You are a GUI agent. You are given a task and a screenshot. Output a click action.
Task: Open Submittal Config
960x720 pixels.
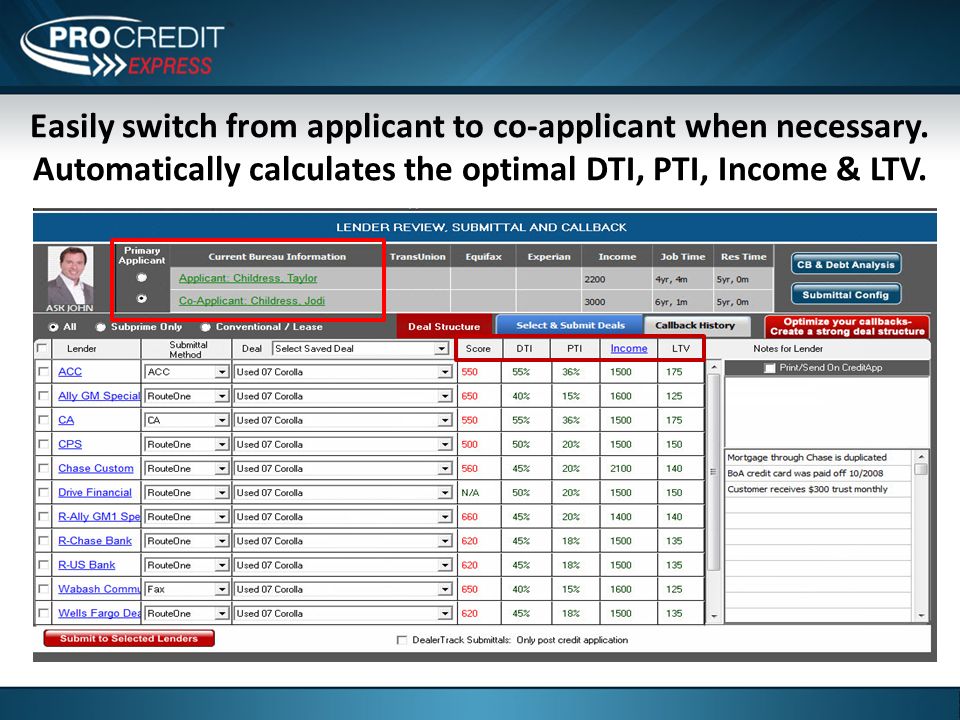[x=846, y=294]
